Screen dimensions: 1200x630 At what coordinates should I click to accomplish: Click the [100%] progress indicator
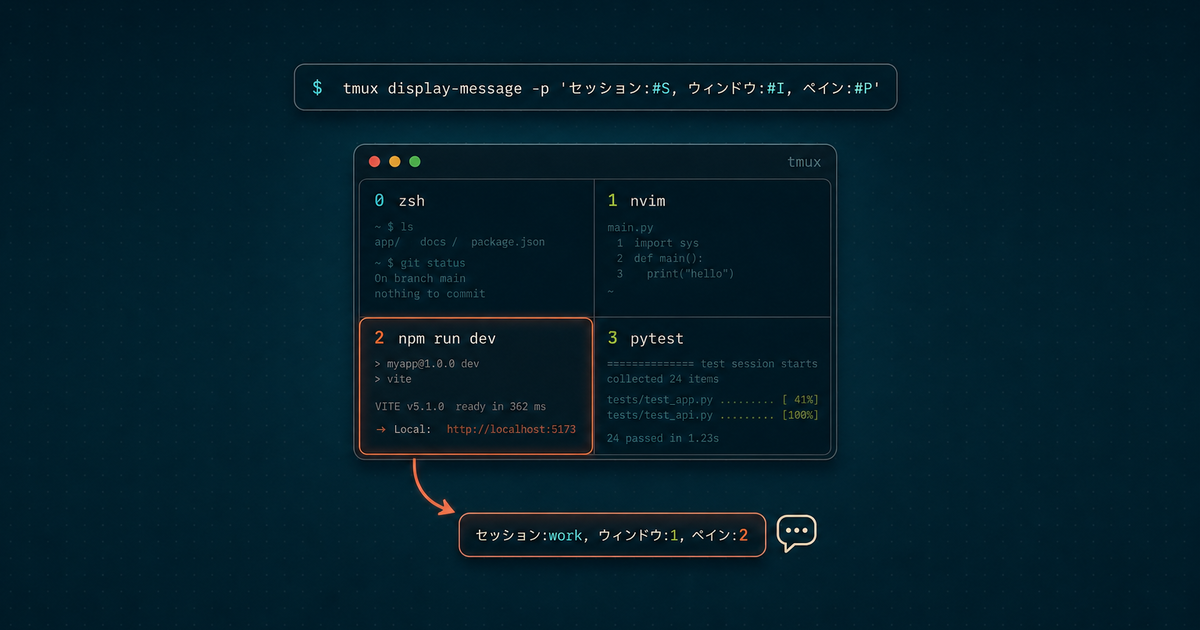tap(800, 415)
